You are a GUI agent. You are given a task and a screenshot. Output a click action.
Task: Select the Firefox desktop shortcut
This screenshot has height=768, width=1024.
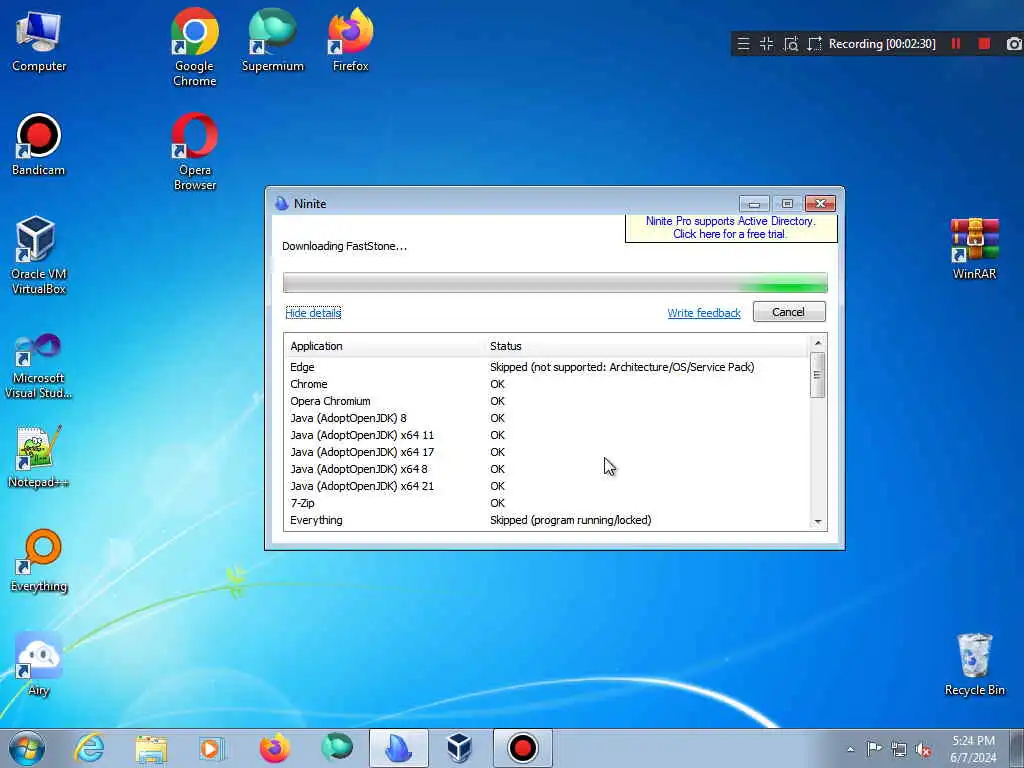point(351,40)
